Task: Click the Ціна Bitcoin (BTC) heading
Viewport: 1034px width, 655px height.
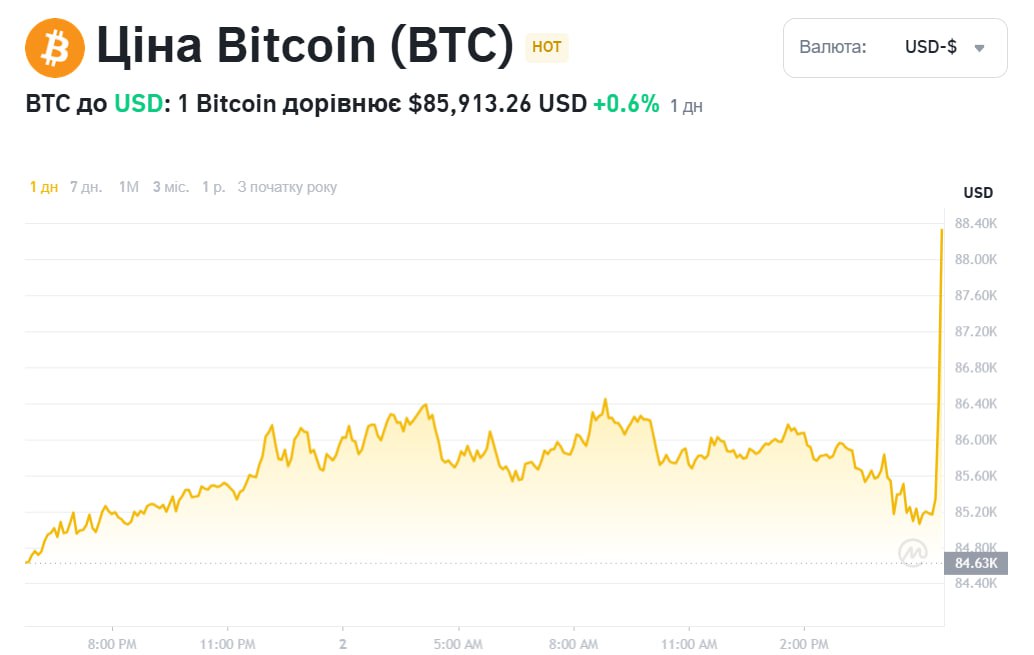Action: (304, 47)
